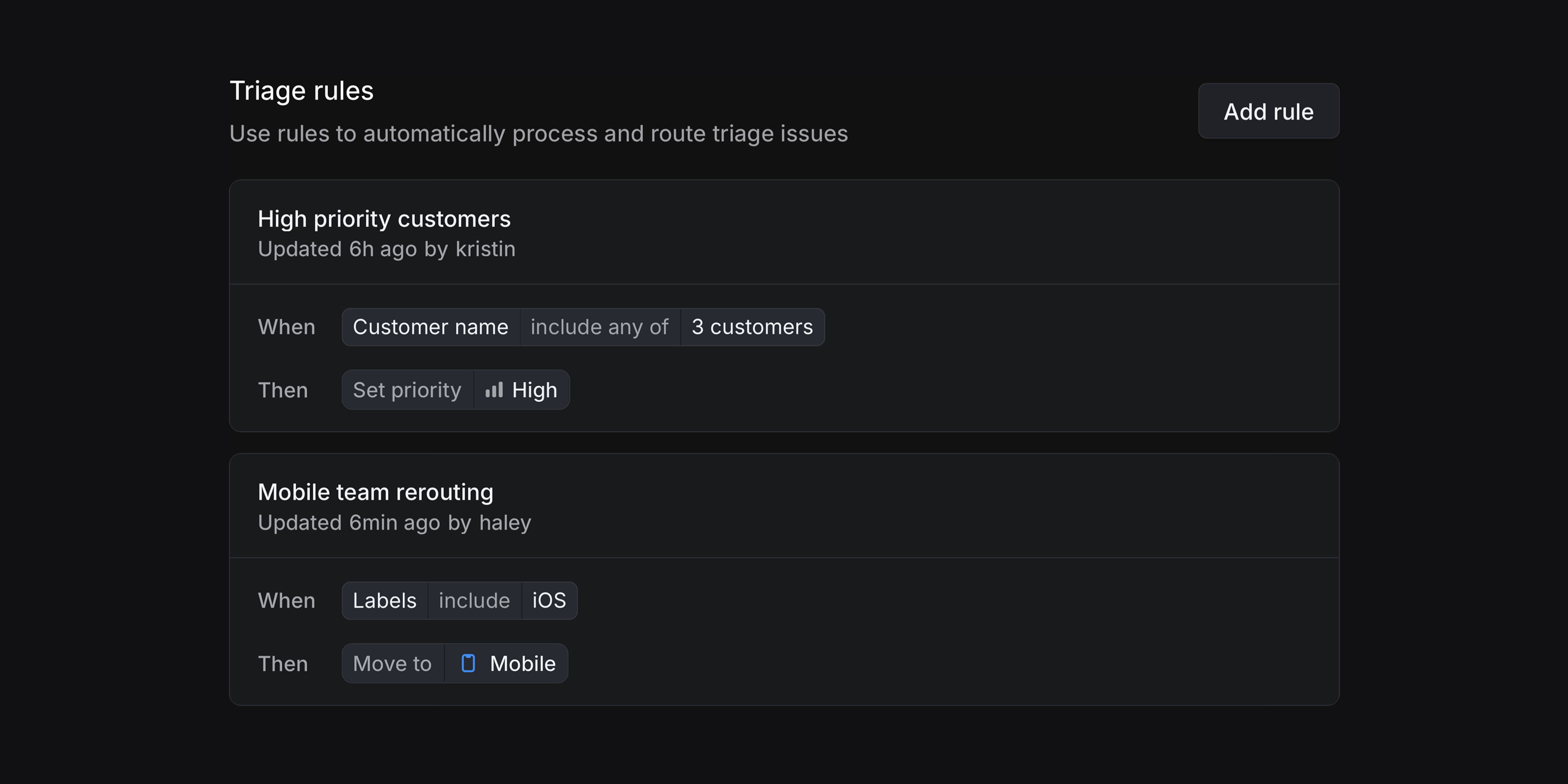Click the Then label in the second rule
Viewport: 1568px width, 784px height.
coord(283,663)
